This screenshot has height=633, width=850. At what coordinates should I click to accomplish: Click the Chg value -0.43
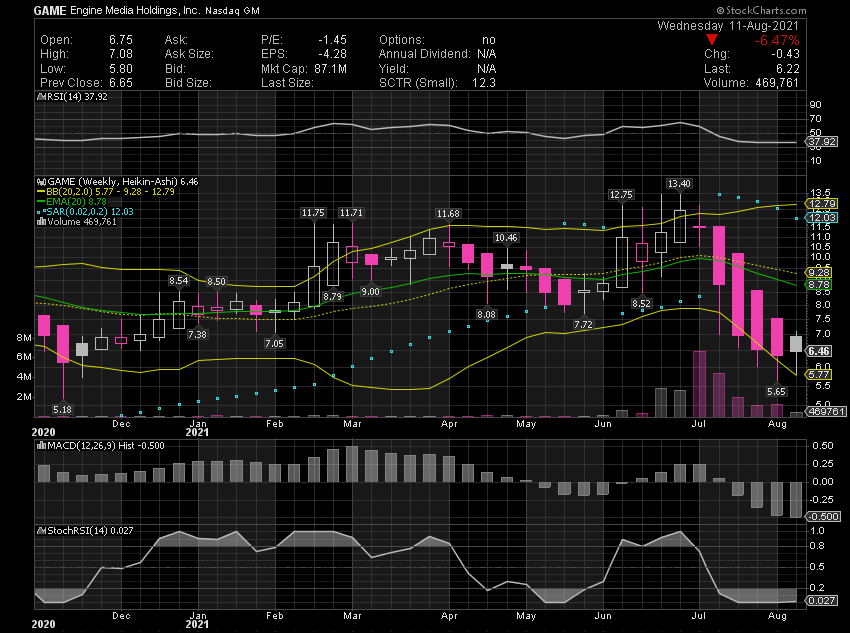[785, 54]
